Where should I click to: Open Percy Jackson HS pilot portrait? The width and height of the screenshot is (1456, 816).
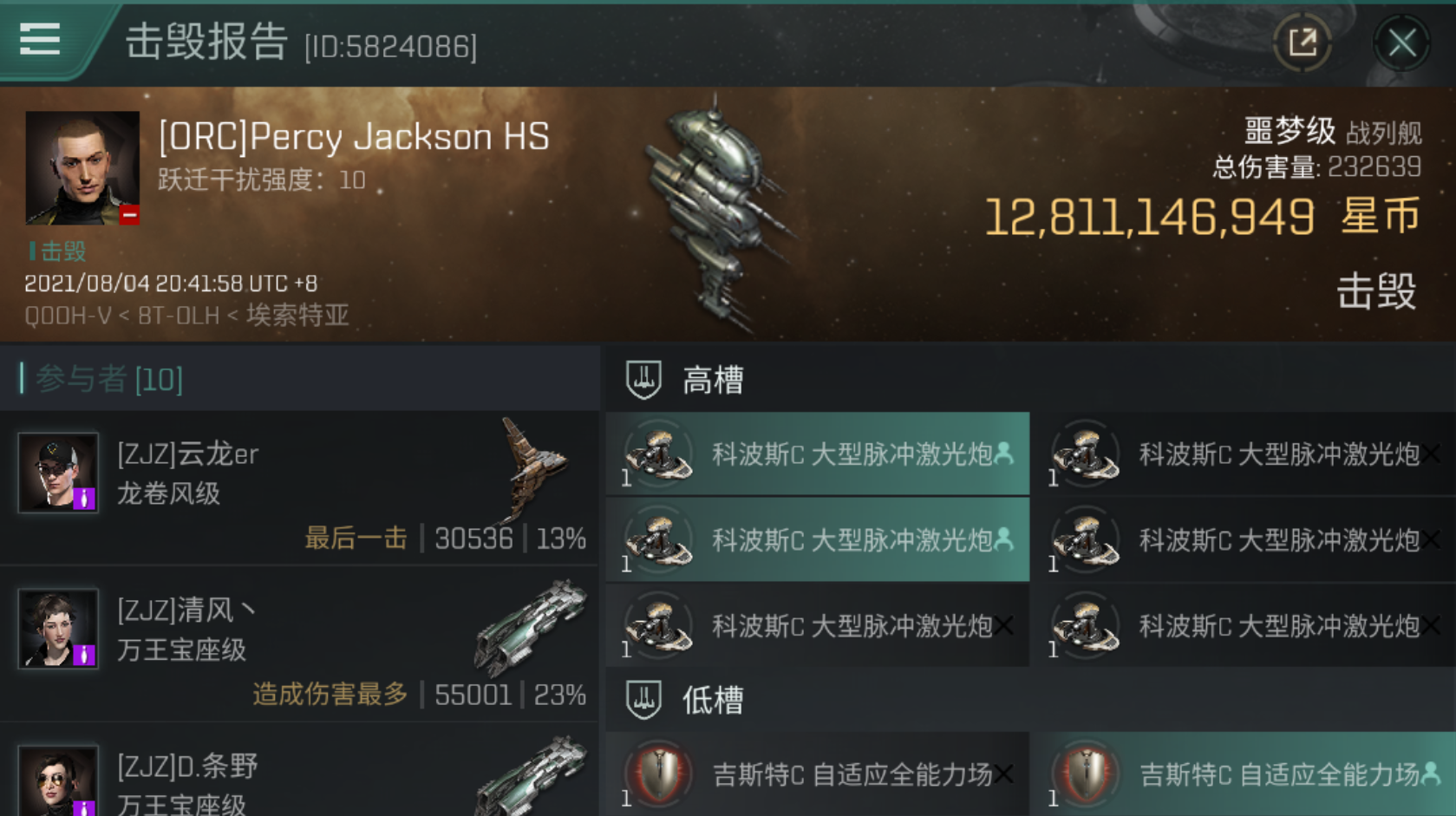(82, 168)
